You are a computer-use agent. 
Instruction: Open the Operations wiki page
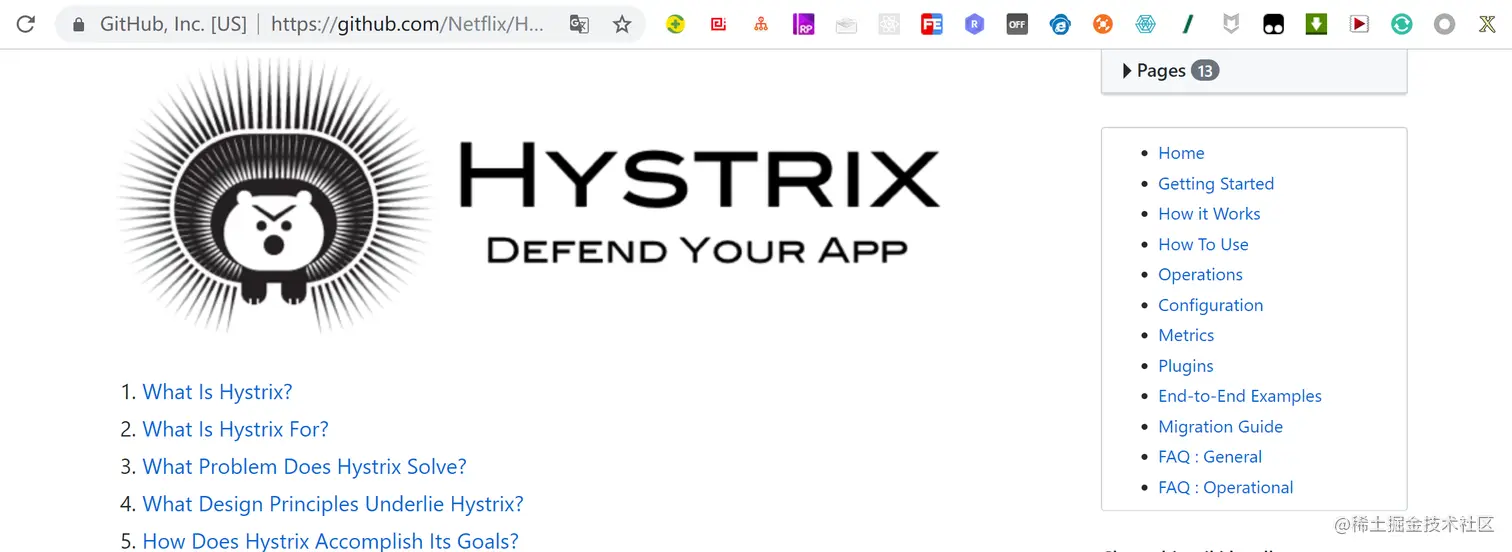coord(1200,275)
